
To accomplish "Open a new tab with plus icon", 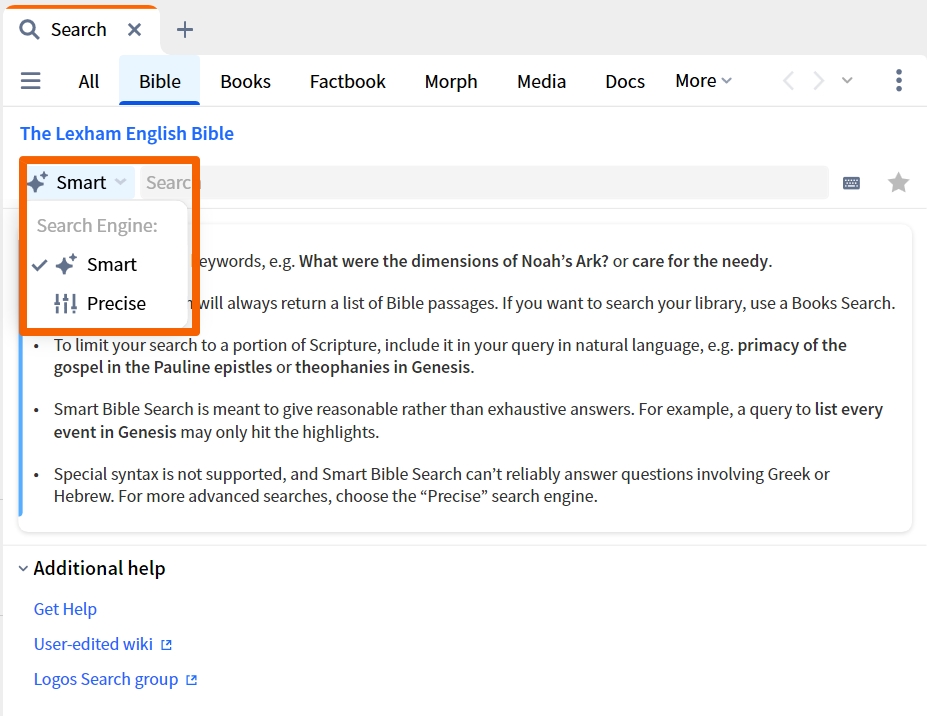I will [185, 30].
